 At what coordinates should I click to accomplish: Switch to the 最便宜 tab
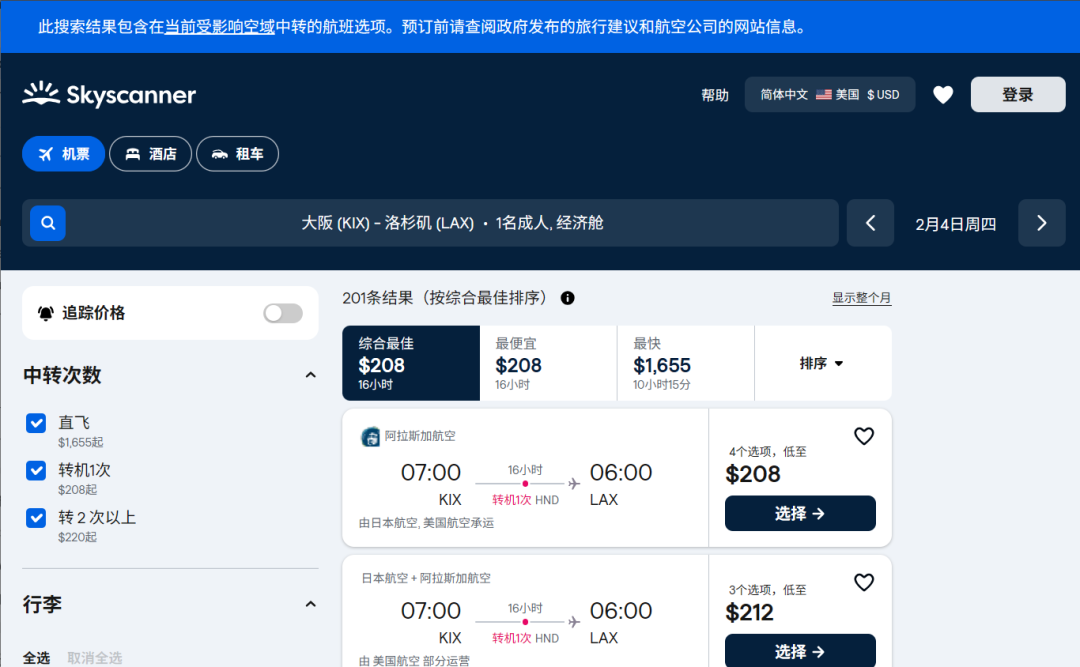coord(548,363)
